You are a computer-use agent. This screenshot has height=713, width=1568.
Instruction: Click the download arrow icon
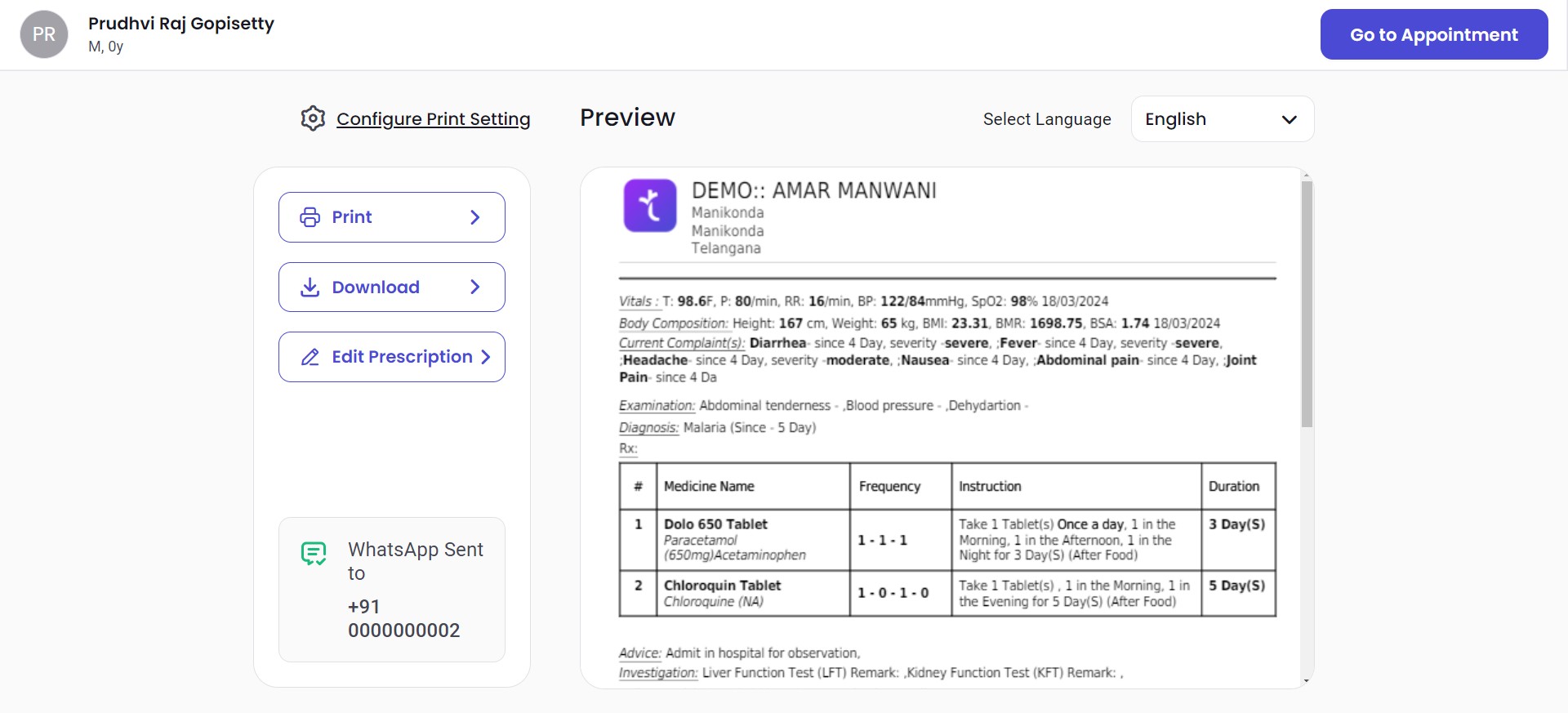310,287
